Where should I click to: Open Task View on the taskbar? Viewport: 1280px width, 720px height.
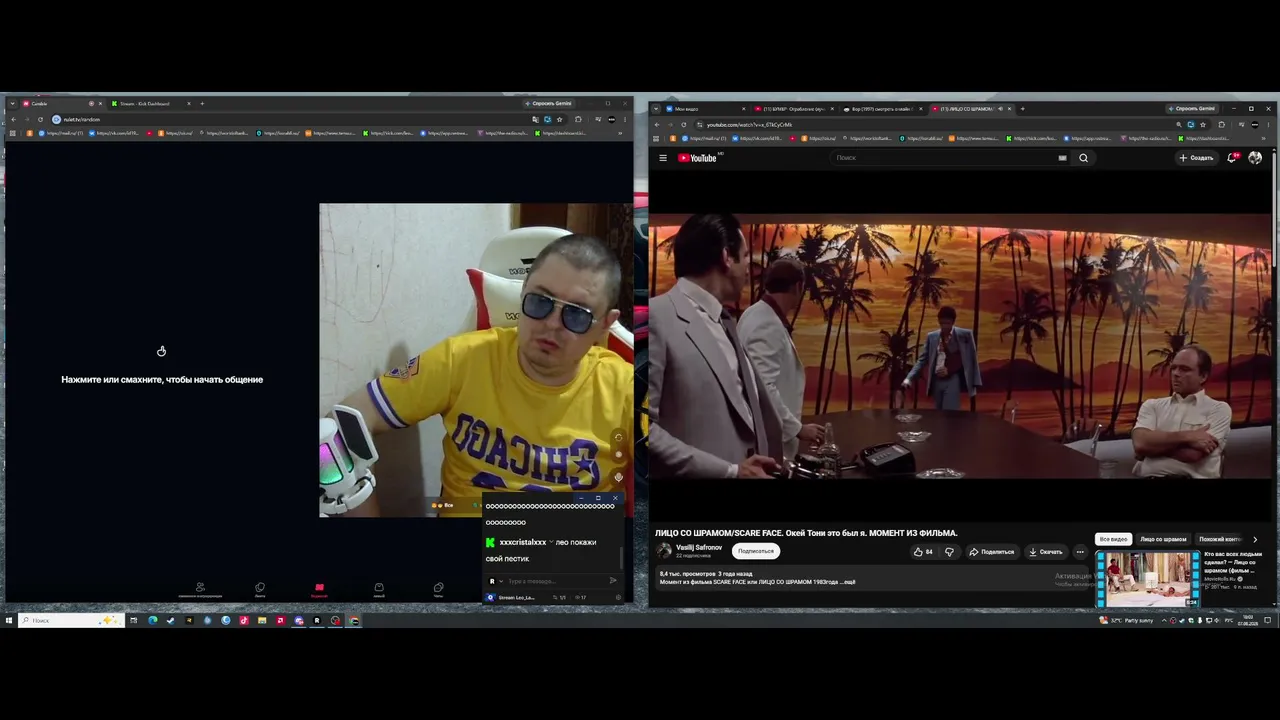(133, 621)
